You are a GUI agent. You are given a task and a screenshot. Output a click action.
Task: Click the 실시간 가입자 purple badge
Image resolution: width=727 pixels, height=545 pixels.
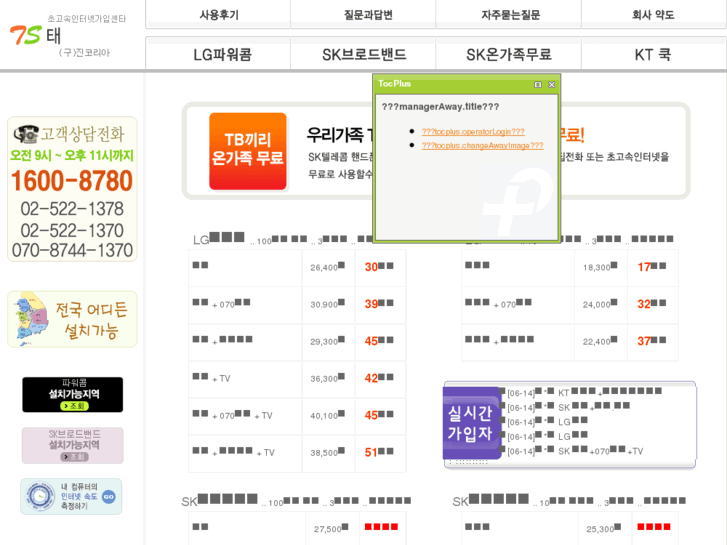(x=472, y=423)
